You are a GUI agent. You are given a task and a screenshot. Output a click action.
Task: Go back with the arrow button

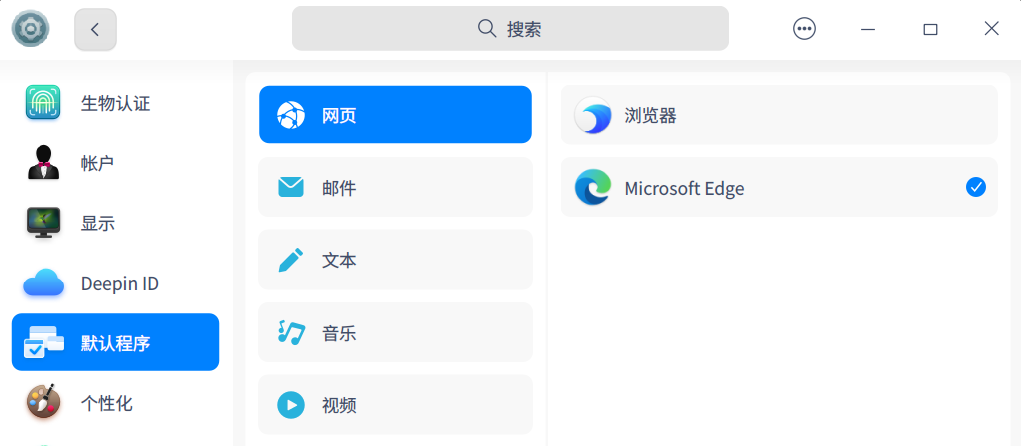point(95,29)
